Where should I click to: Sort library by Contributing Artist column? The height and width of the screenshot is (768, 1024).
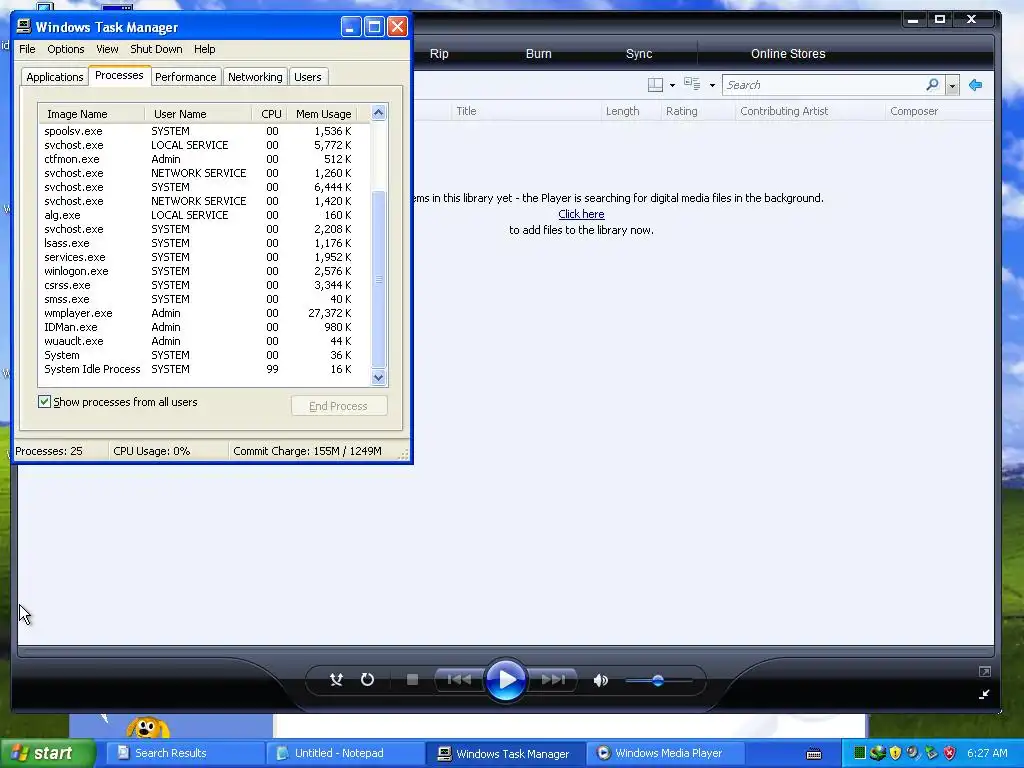click(784, 111)
